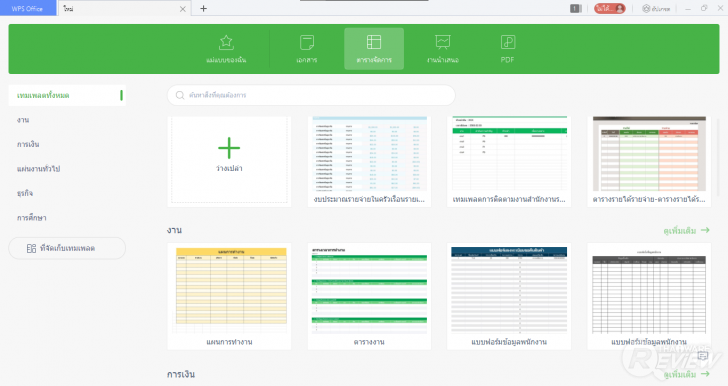Switch to the WPS Office home tab
The image size is (728, 386).
coord(27,8)
